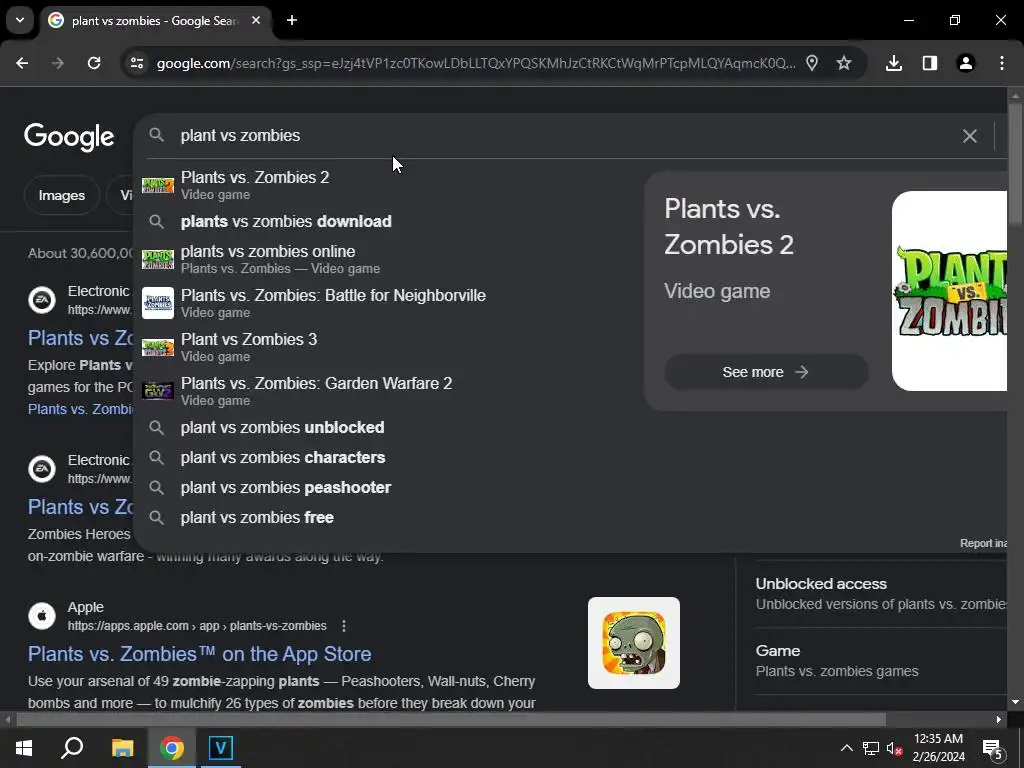
Task: Choose suggestion Garden Warfare 2
Action: click(x=385, y=391)
